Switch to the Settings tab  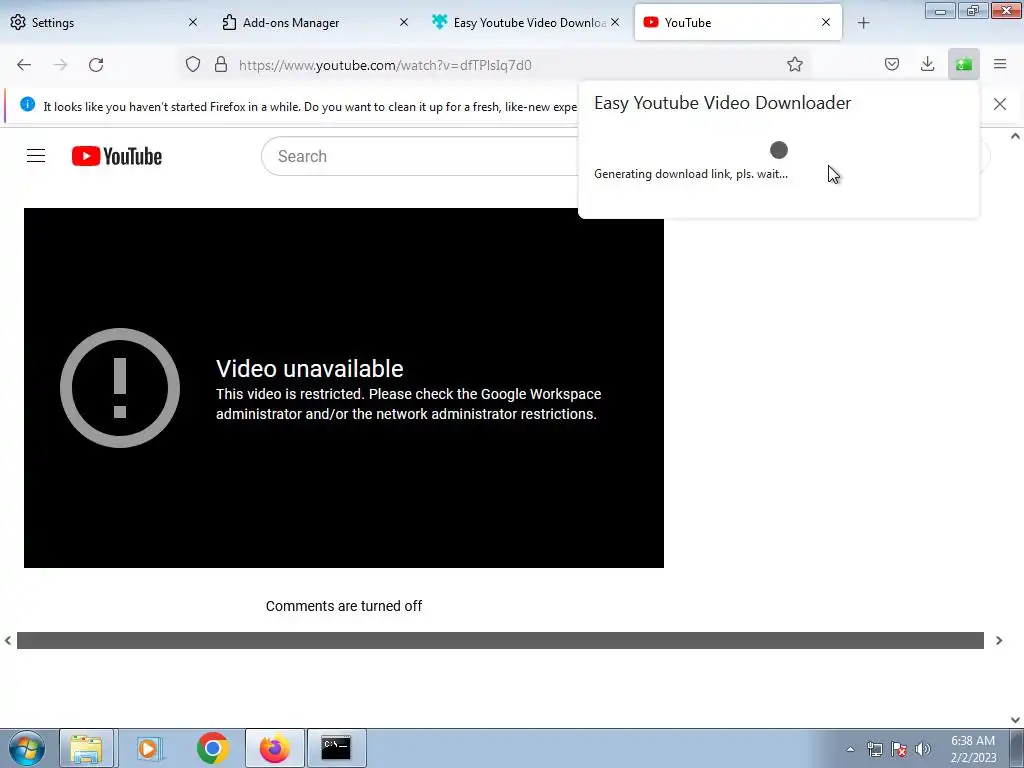click(104, 22)
